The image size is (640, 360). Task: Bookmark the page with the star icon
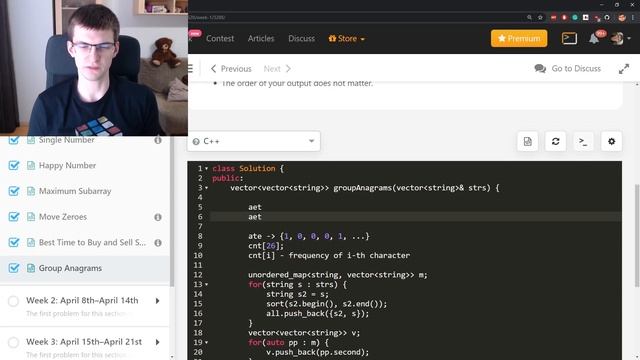540,18
